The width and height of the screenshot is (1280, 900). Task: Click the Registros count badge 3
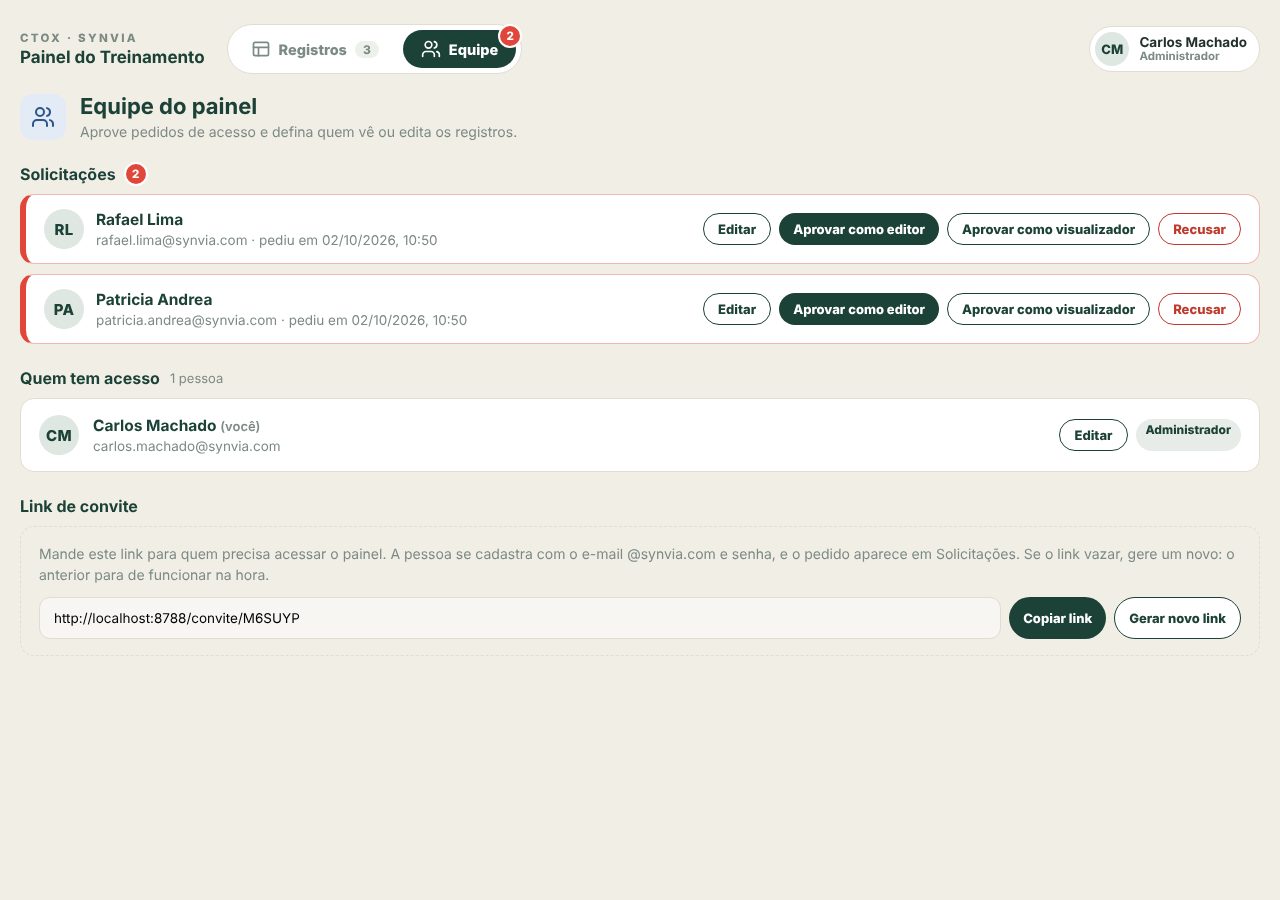367,49
